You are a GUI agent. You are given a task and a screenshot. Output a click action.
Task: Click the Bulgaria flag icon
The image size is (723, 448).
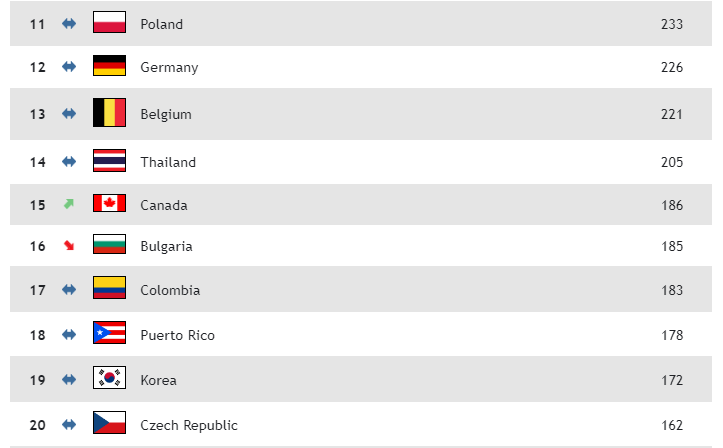109,245
